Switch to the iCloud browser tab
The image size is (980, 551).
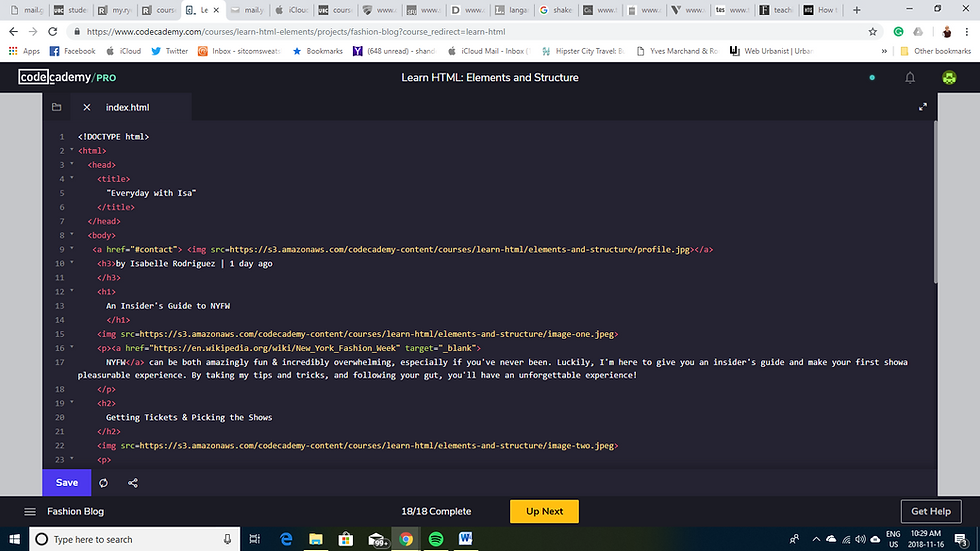click(292, 10)
